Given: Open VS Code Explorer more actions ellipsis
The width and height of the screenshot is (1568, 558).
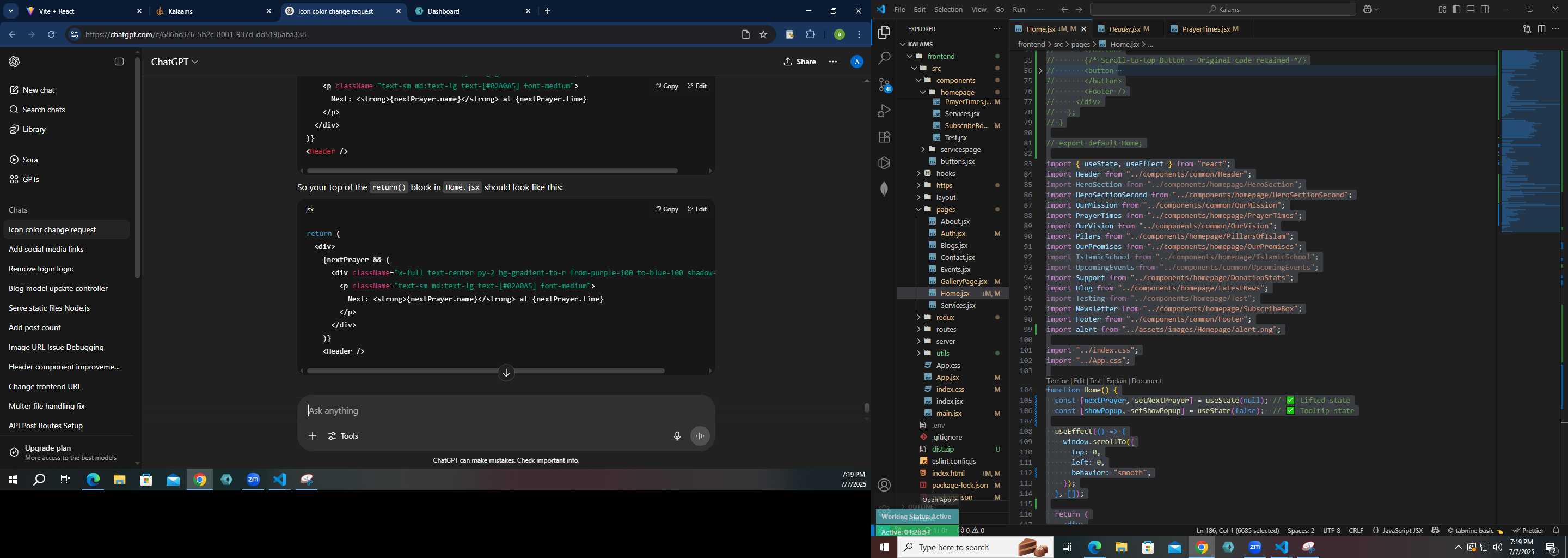Looking at the screenshot, I should 996,29.
